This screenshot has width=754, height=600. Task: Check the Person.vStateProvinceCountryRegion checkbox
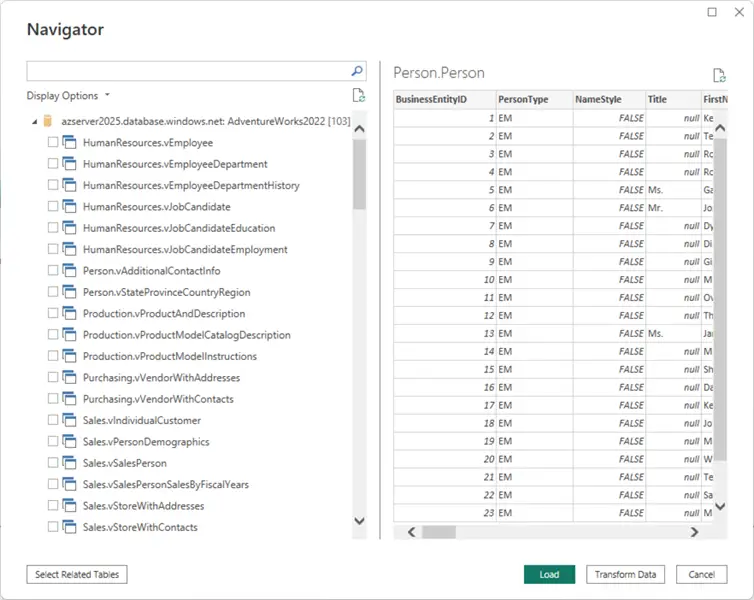(x=53, y=291)
